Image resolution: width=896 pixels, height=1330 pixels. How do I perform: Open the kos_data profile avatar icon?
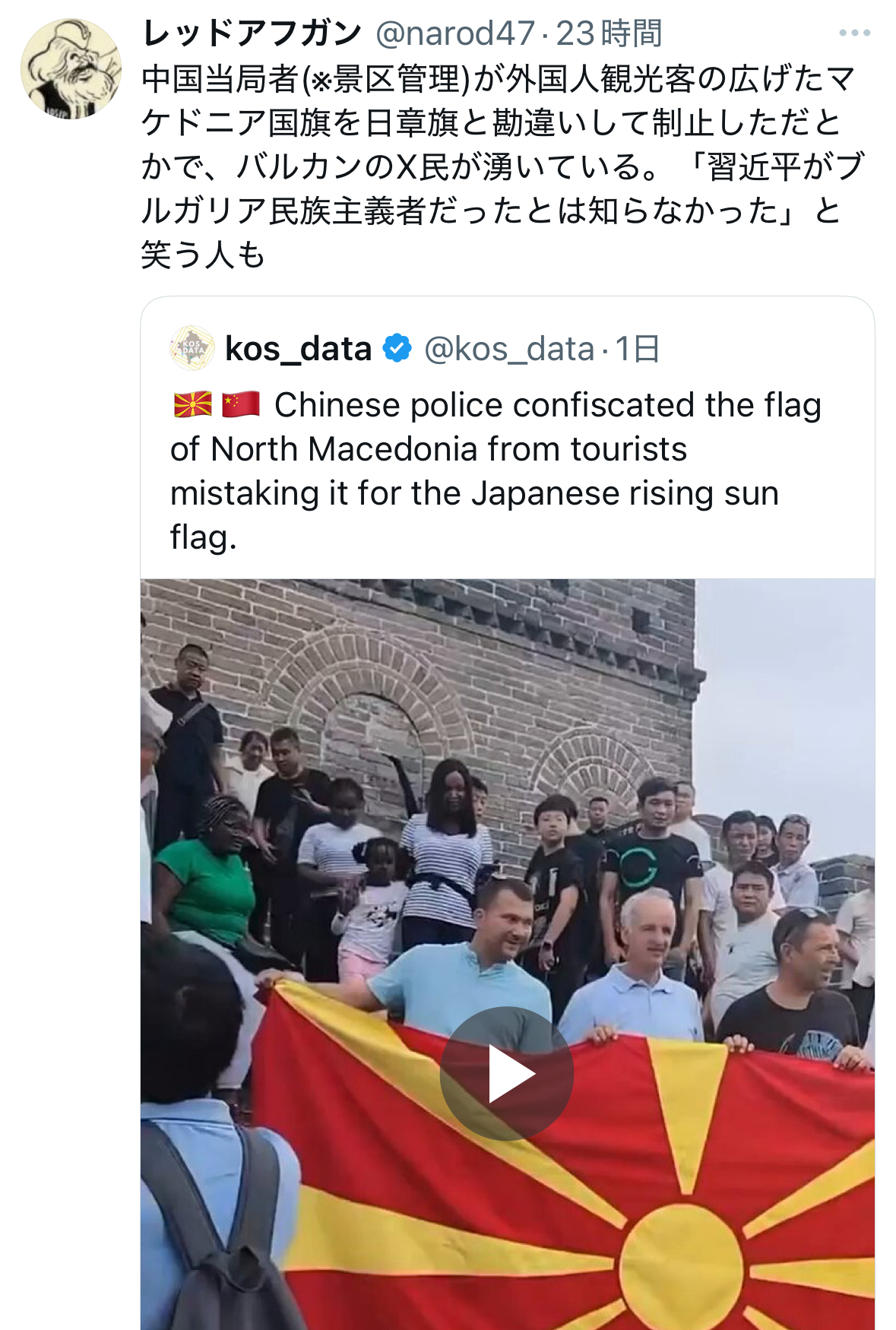(x=192, y=349)
